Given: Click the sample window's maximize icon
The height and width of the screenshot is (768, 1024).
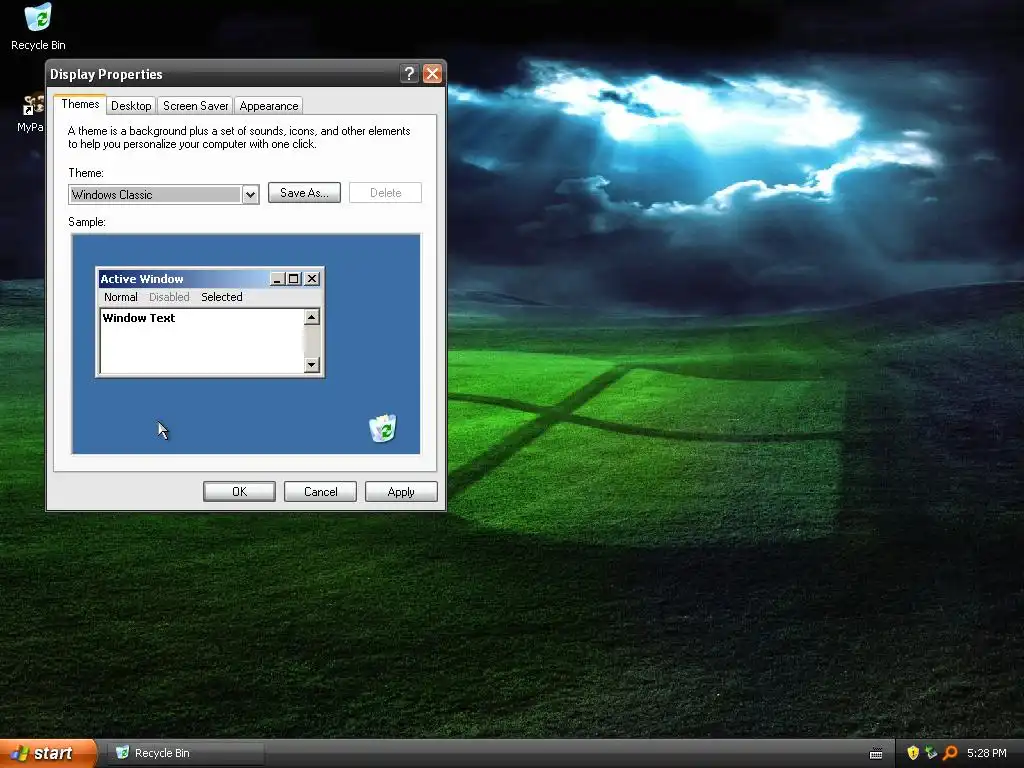Looking at the screenshot, I should coord(294,279).
